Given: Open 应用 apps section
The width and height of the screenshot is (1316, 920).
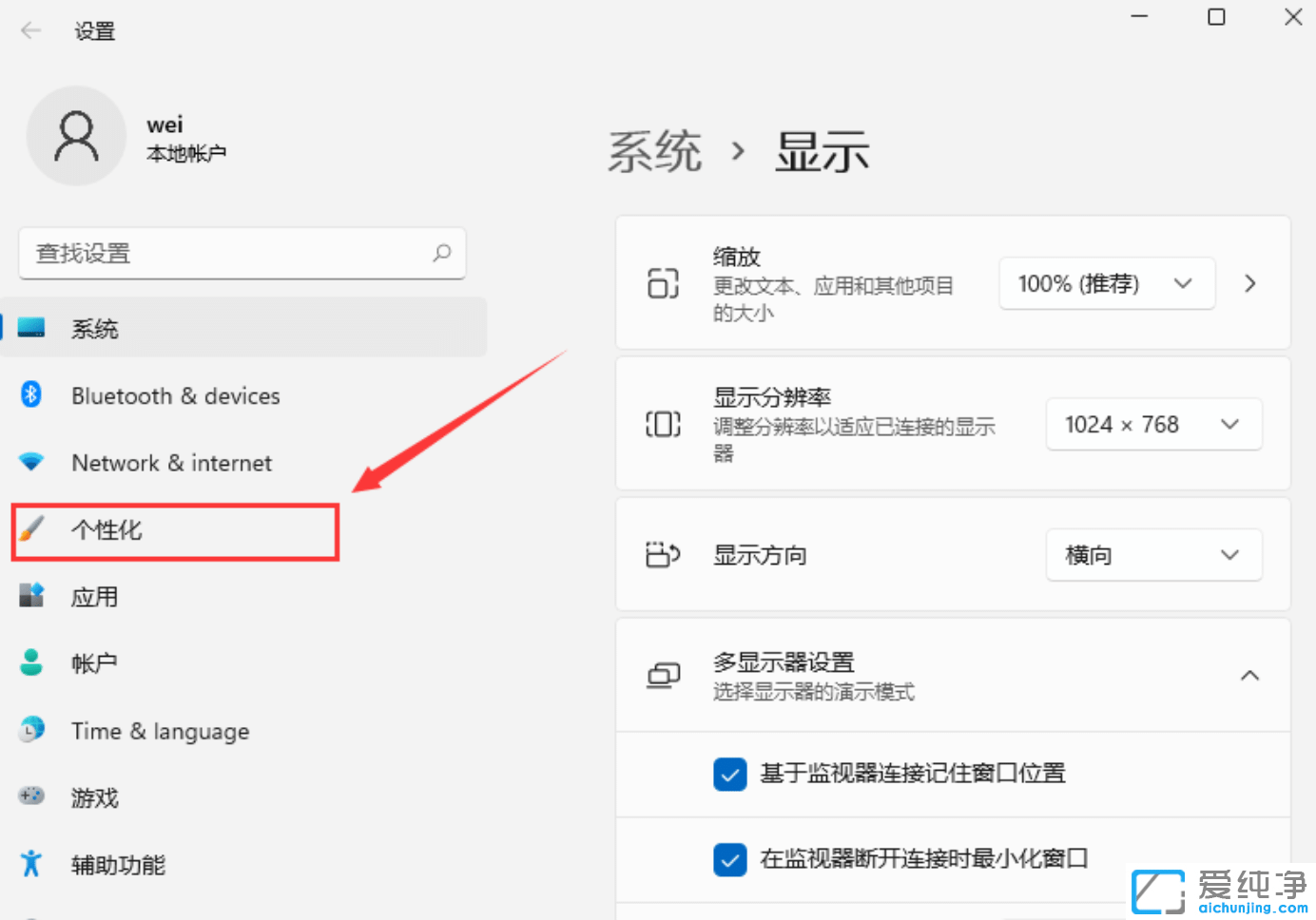Looking at the screenshot, I should [94, 597].
